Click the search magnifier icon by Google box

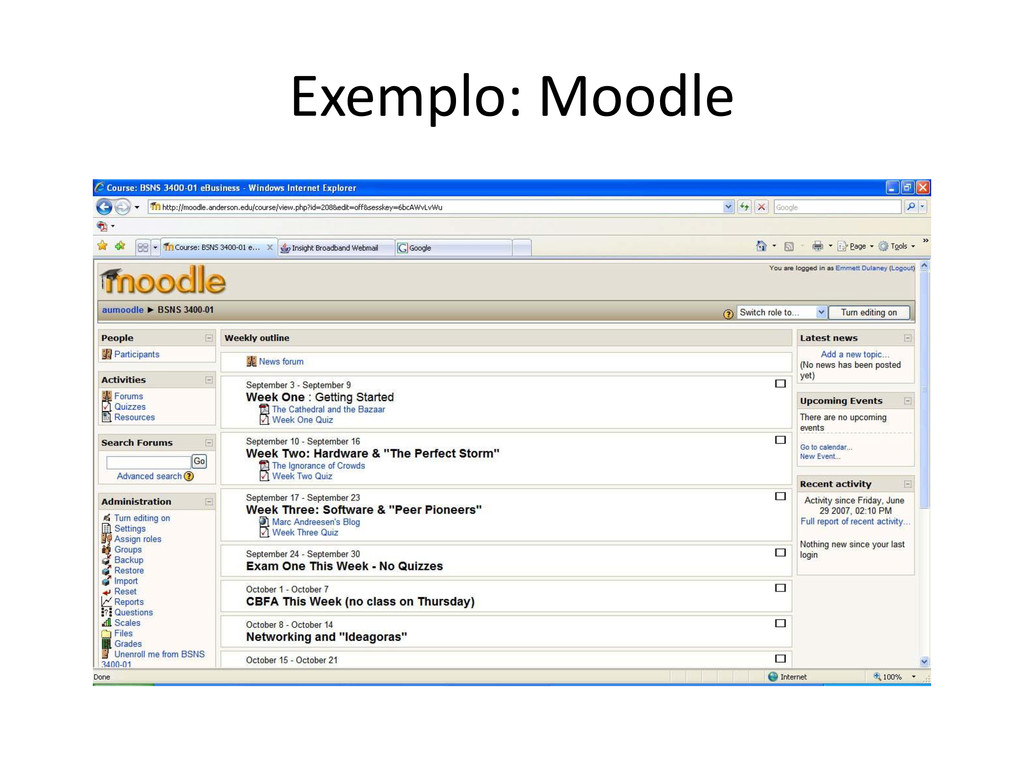click(910, 207)
